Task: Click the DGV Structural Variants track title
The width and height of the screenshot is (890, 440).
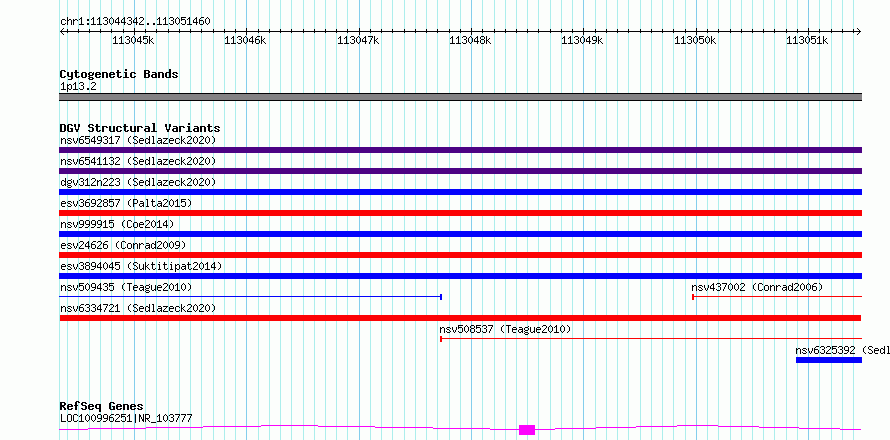Action: click(x=140, y=128)
